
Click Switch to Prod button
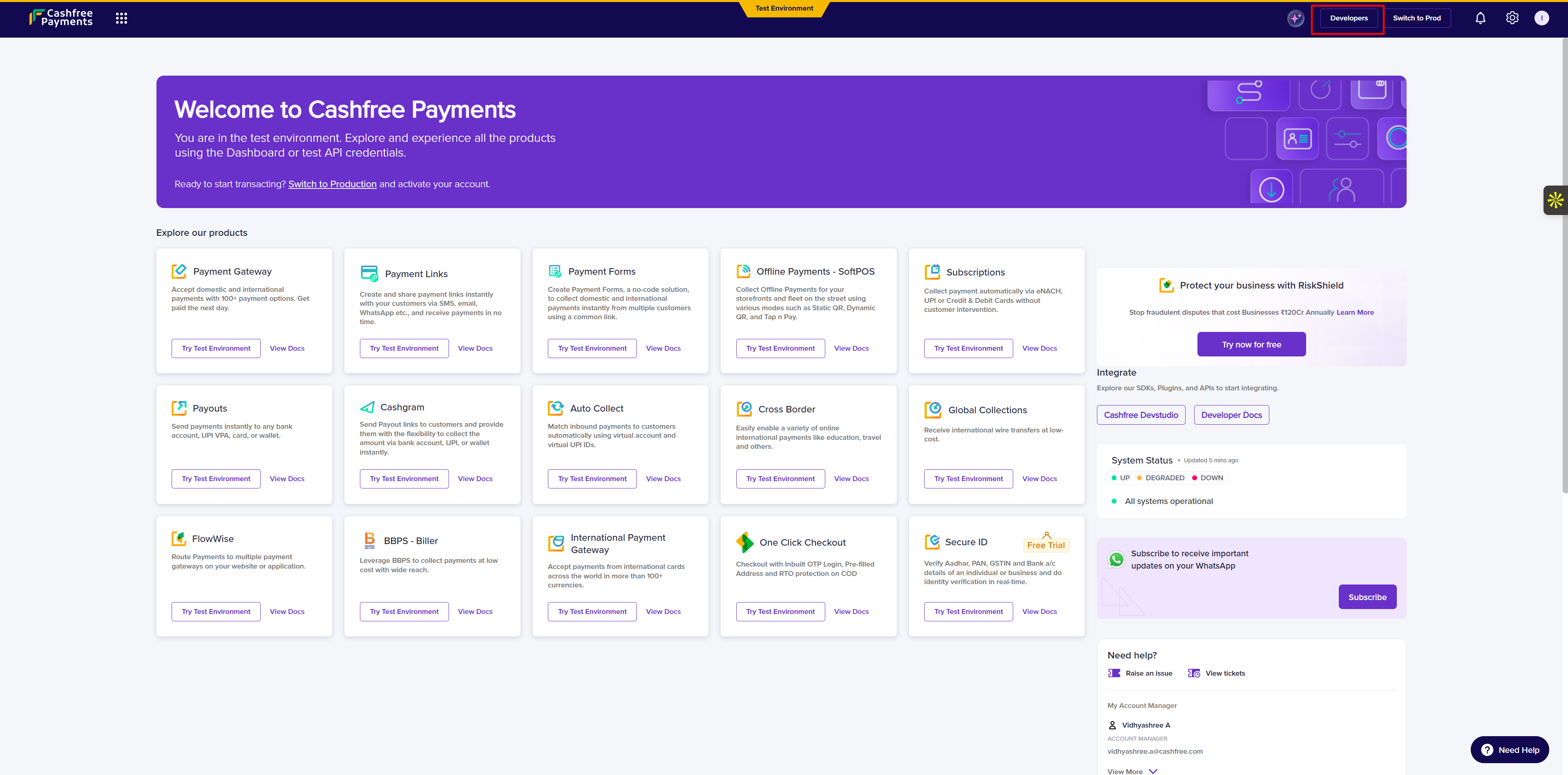coord(1416,18)
